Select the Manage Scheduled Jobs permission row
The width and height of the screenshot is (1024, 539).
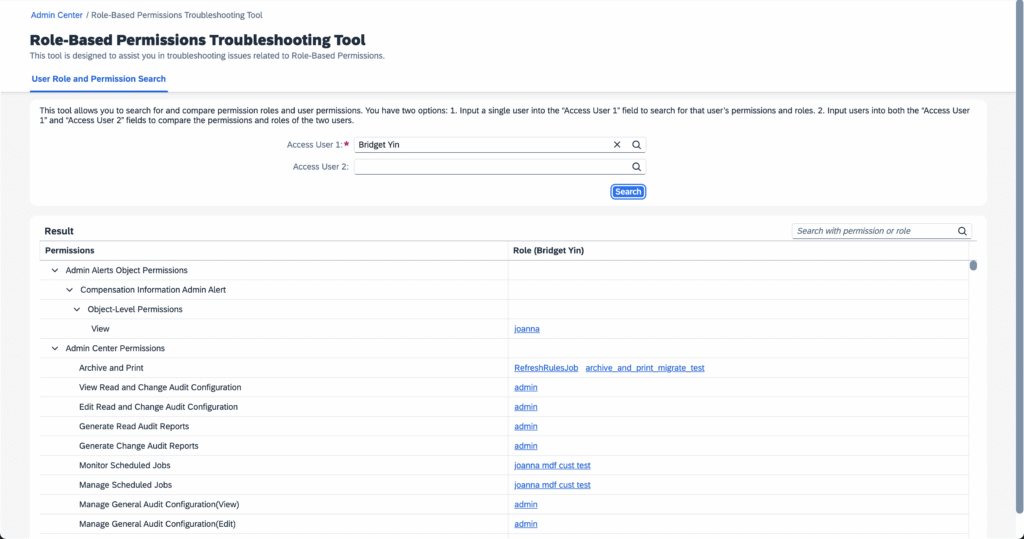click(504, 485)
